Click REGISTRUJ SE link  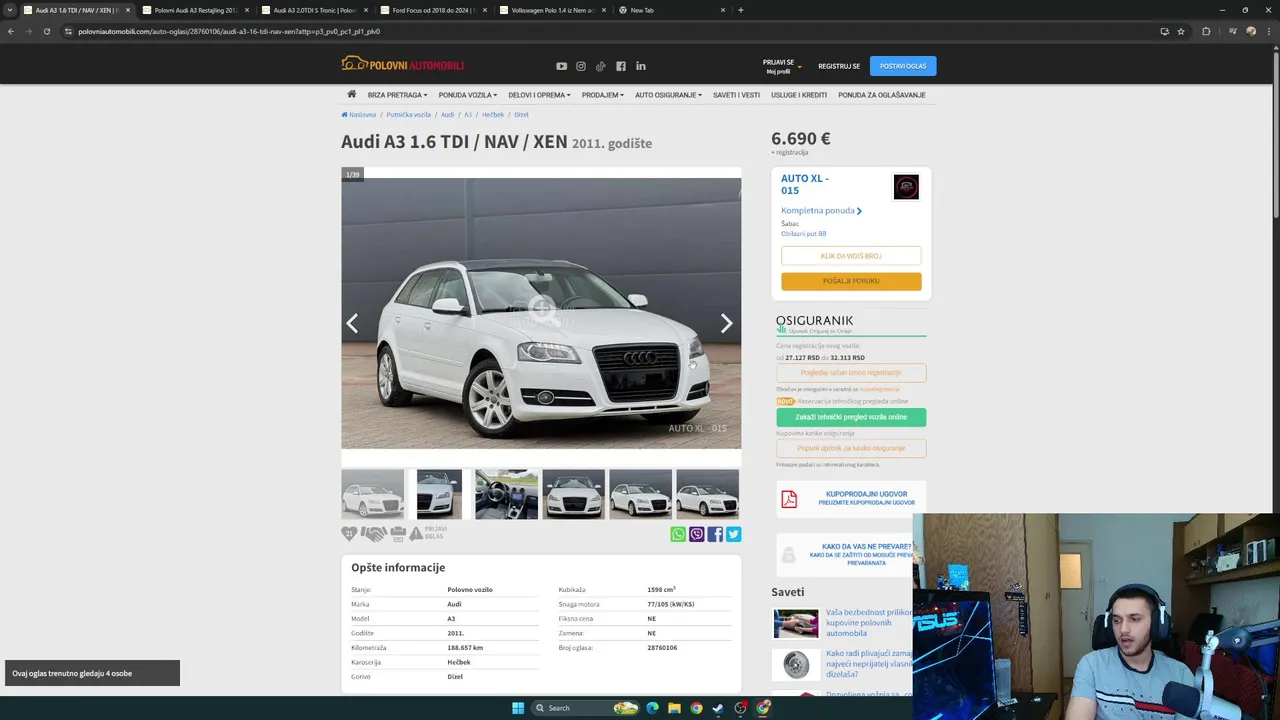[839, 66]
